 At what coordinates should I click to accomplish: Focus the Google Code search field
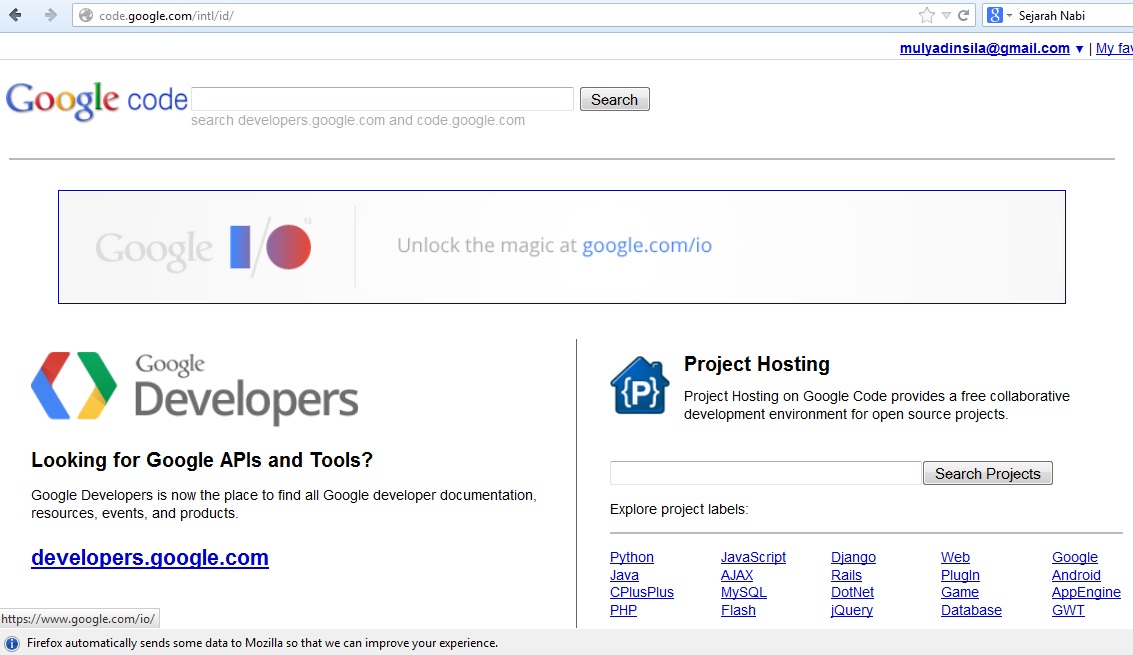[x=382, y=99]
